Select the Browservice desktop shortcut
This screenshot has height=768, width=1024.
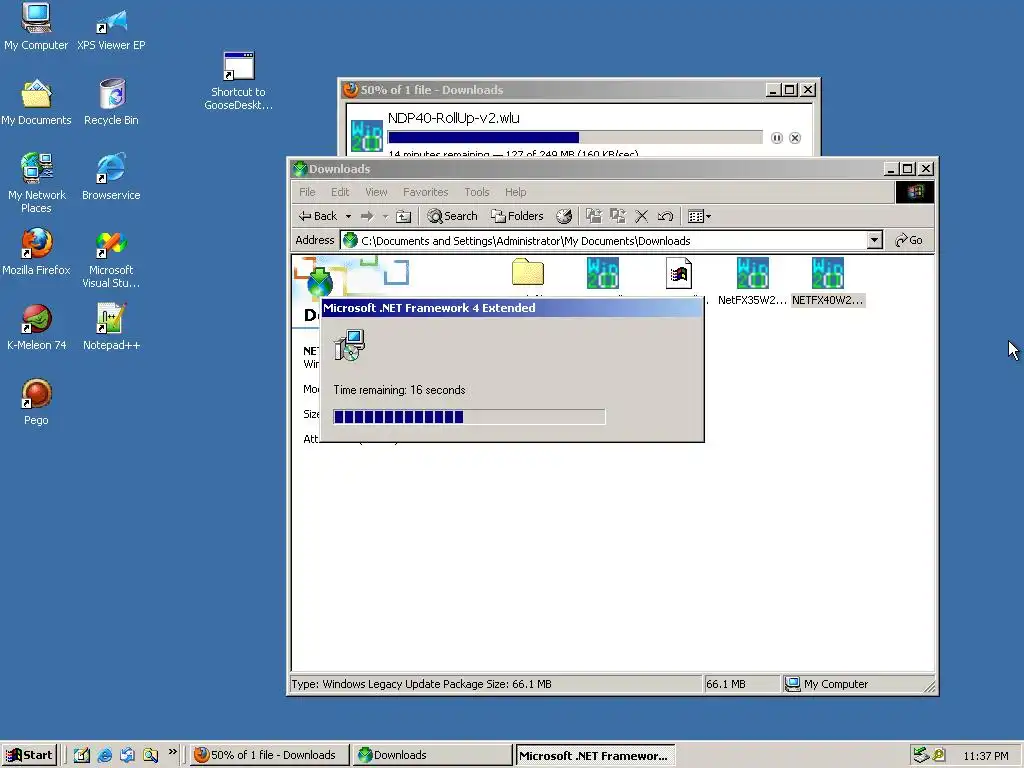click(x=111, y=176)
